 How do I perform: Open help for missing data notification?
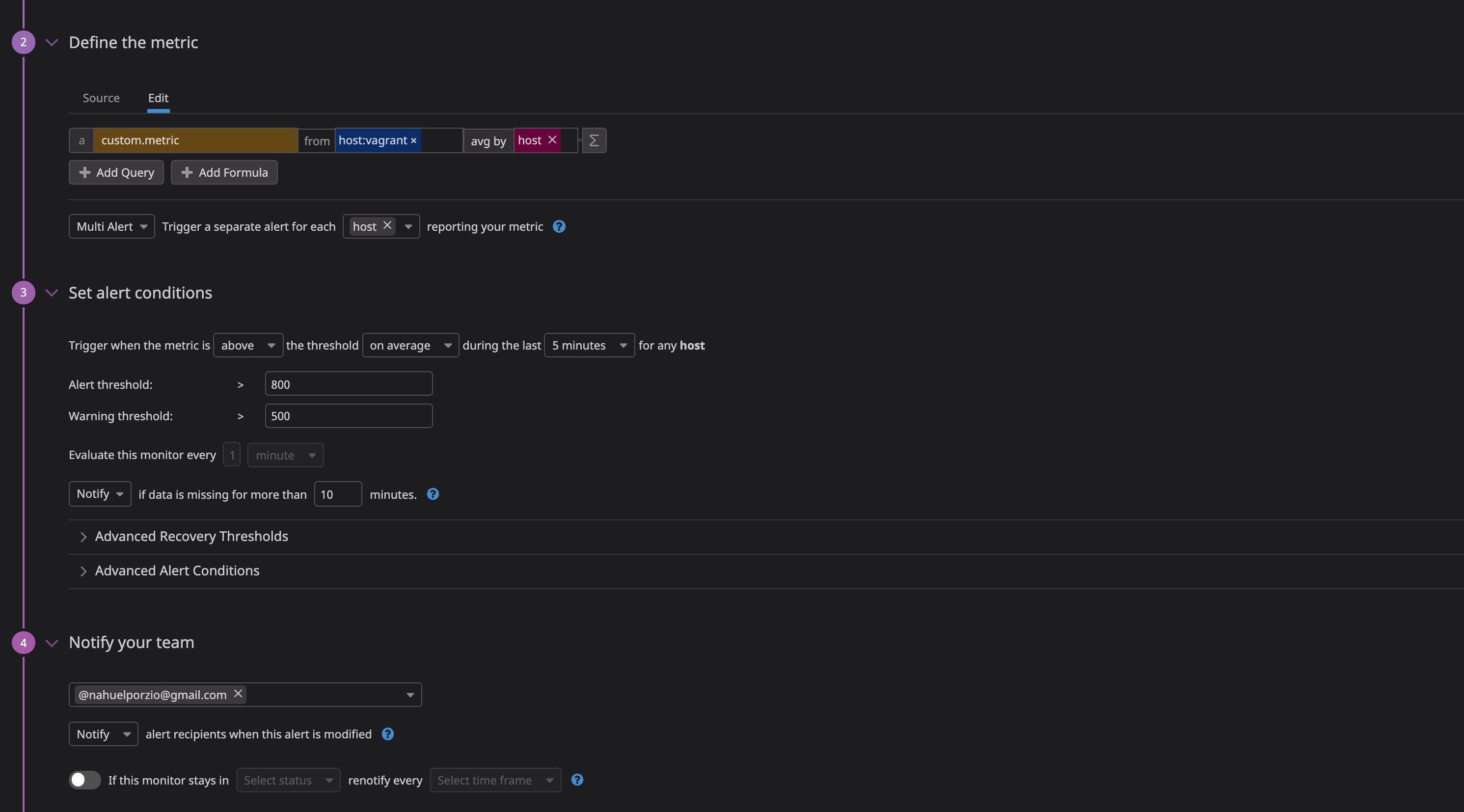[x=433, y=494]
